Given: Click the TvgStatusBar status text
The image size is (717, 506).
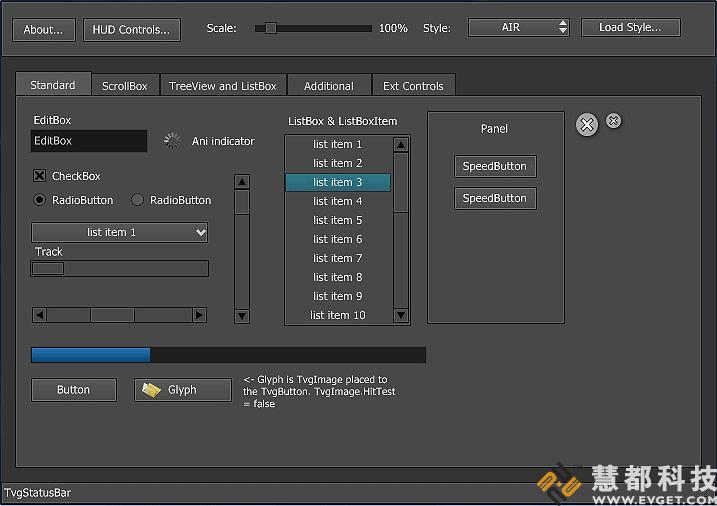Looking at the screenshot, I should tap(37, 493).
